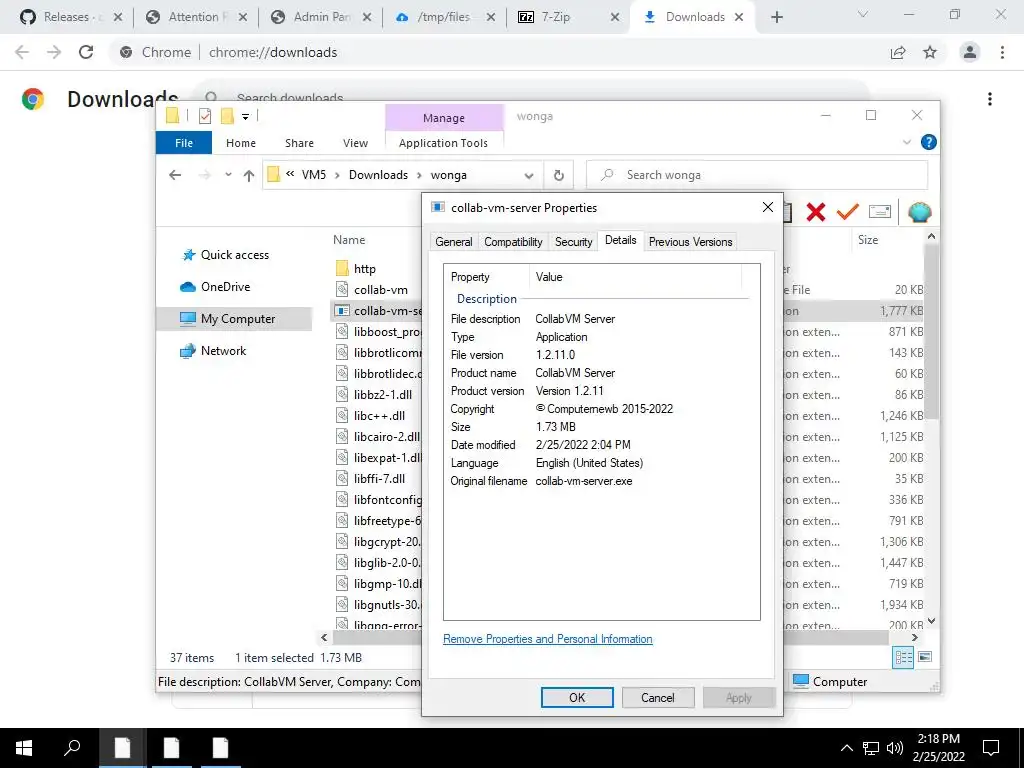Open the Chrome three-dot main menu
This screenshot has width=1024, height=768.
pyautogui.click(x=1002, y=52)
